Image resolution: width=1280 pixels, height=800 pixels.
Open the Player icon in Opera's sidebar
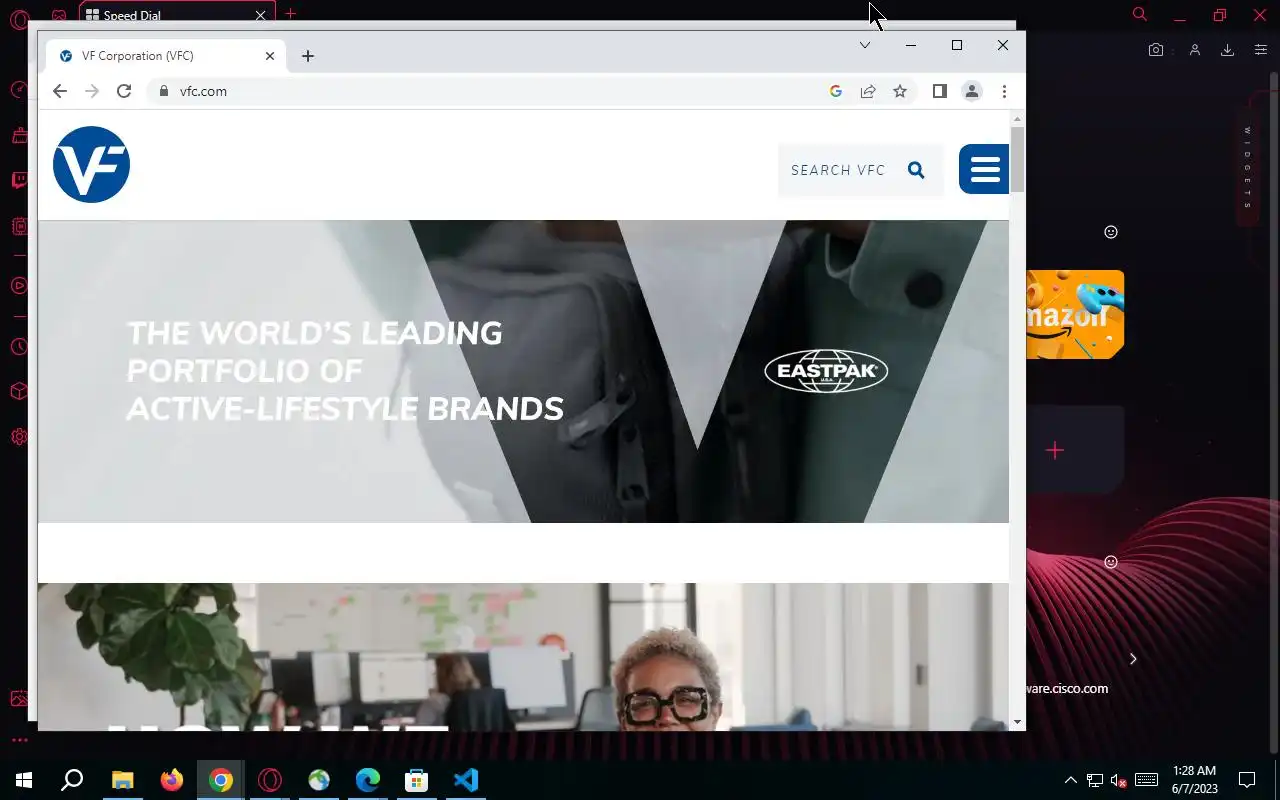pyautogui.click(x=19, y=286)
